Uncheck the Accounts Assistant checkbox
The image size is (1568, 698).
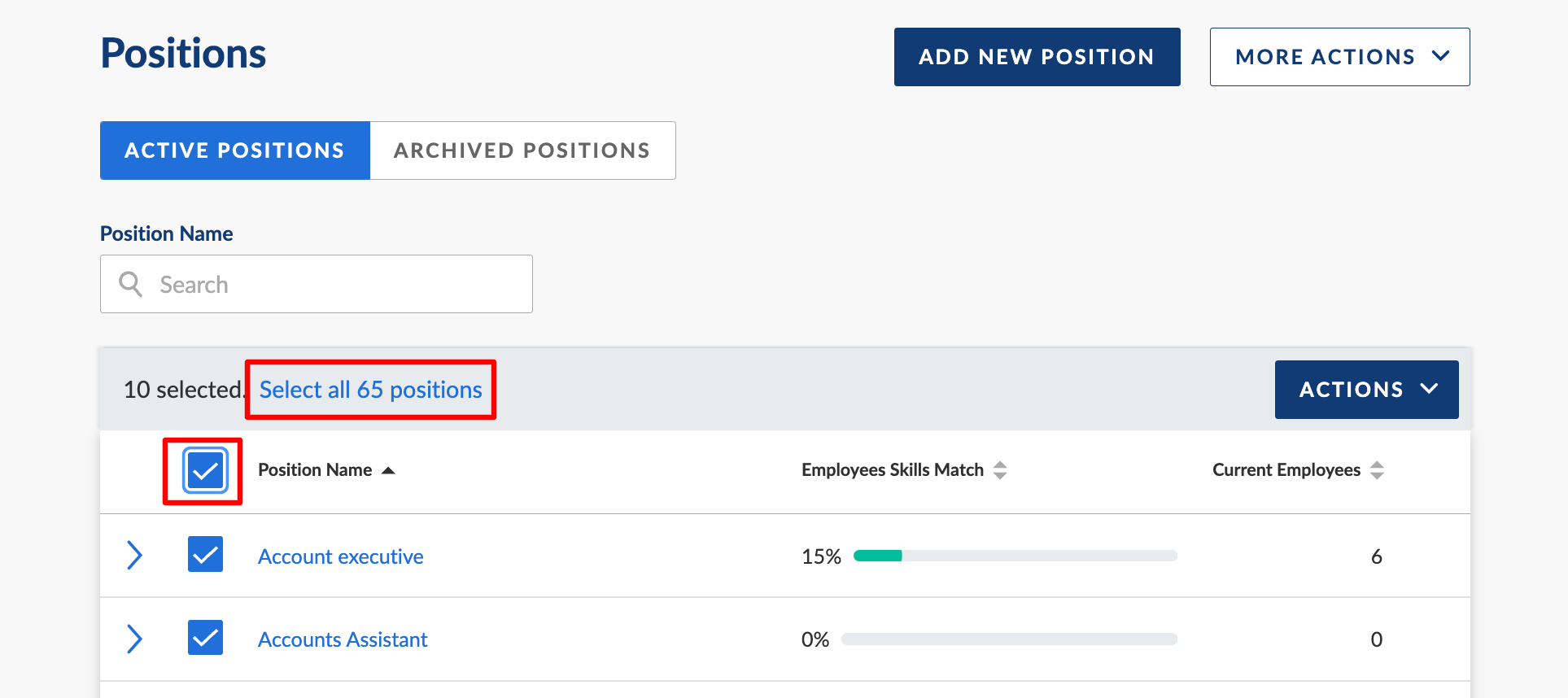[205, 638]
